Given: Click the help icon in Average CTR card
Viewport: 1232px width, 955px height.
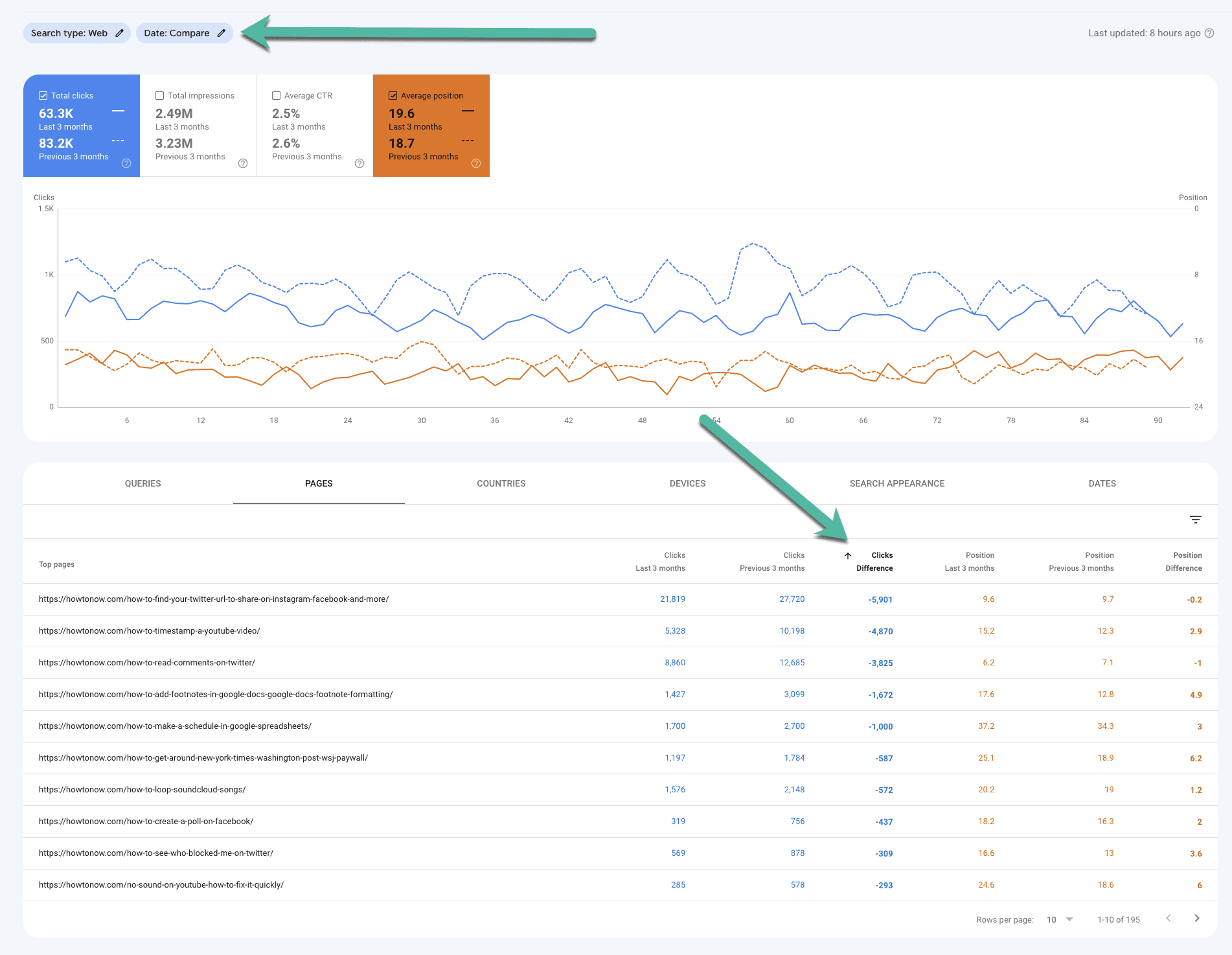Looking at the screenshot, I should pyautogui.click(x=359, y=163).
